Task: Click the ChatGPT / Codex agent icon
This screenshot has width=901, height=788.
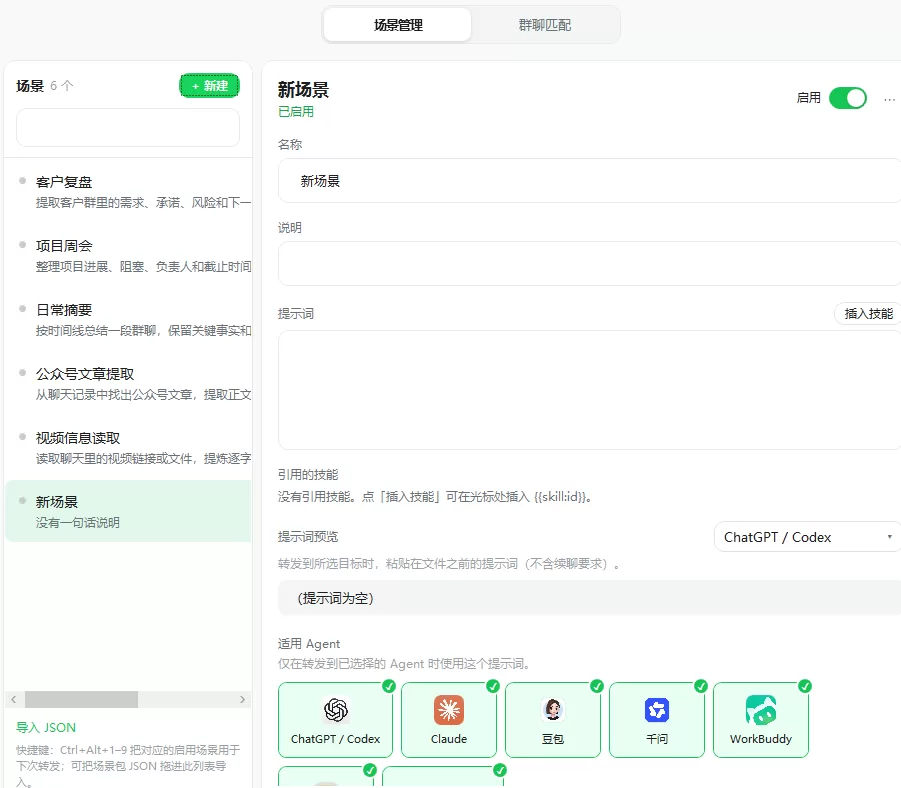Action: click(x=336, y=710)
